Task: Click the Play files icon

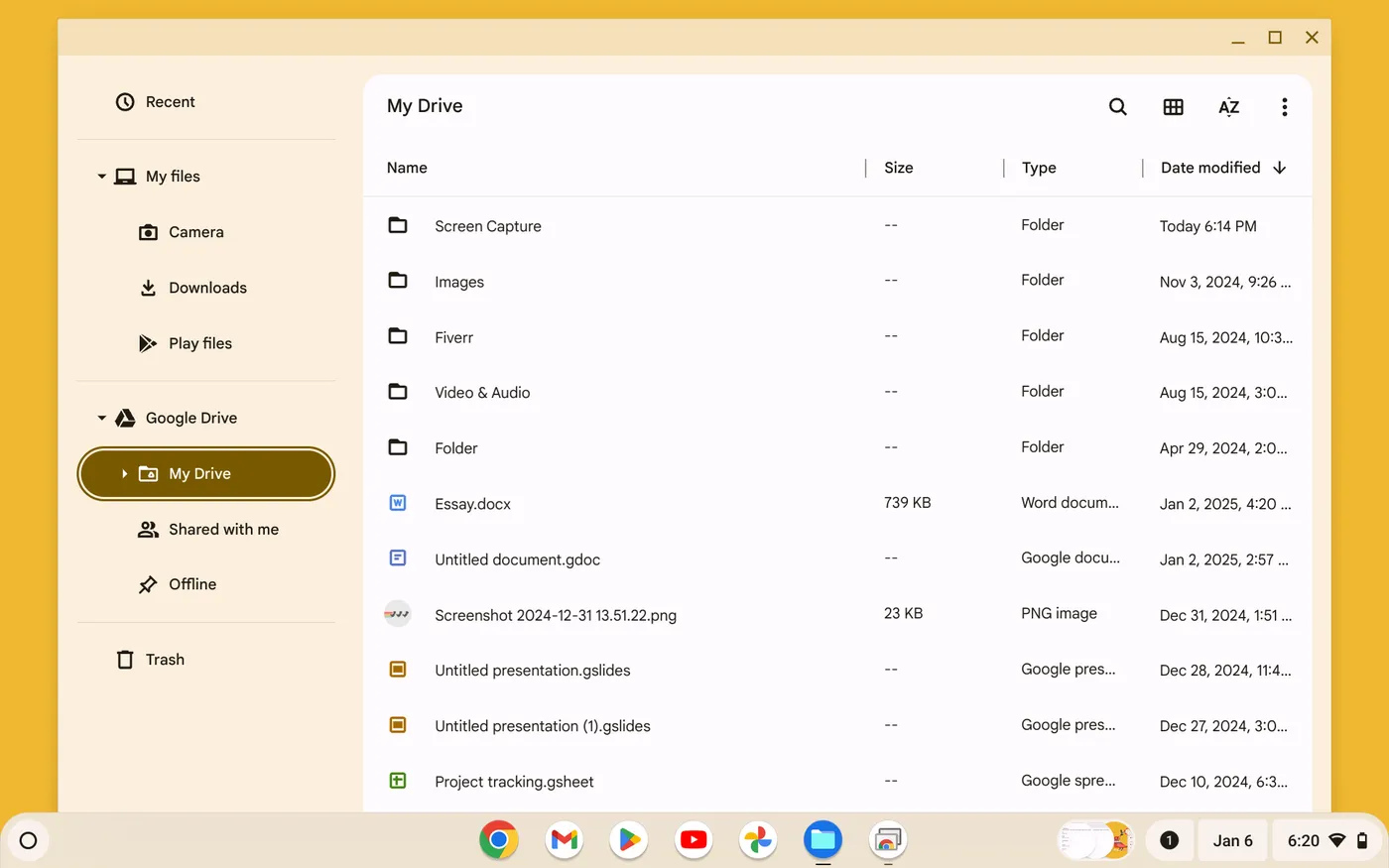Action: point(148,343)
